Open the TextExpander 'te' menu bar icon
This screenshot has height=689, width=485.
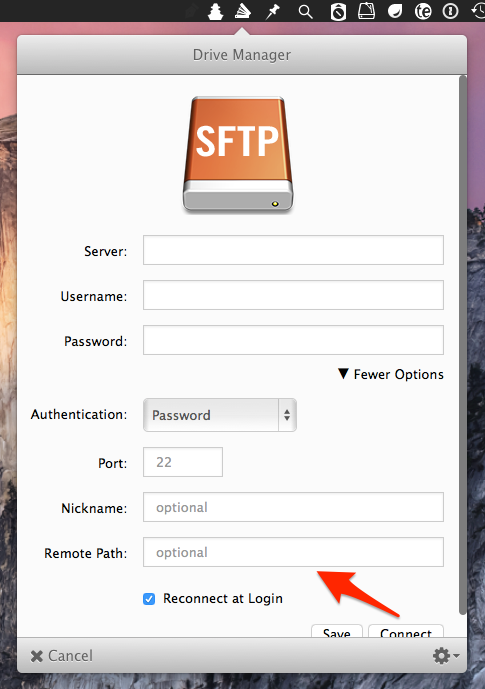[423, 11]
